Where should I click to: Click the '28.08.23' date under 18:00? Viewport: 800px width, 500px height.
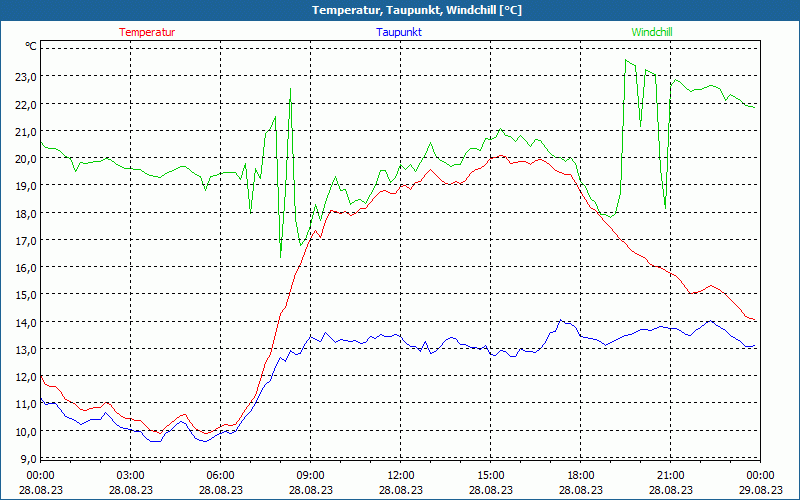[581, 490]
